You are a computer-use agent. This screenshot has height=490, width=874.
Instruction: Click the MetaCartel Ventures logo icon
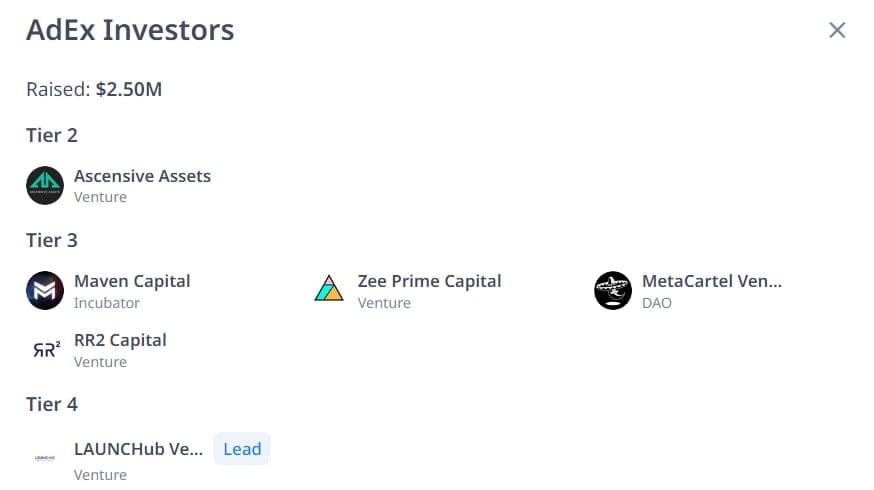point(613,290)
